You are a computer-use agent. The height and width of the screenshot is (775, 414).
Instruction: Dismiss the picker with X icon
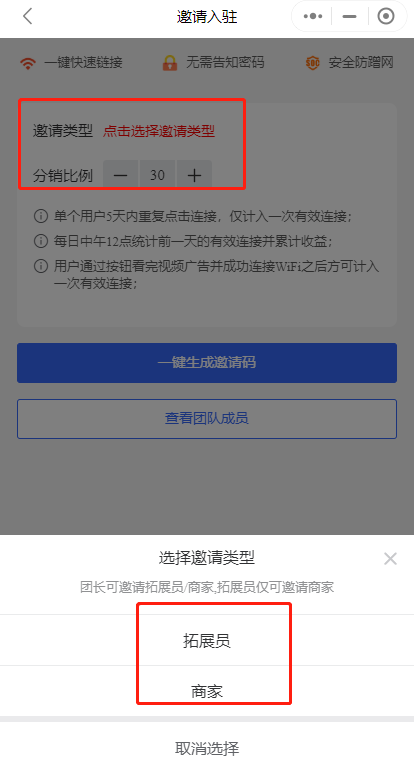pyautogui.click(x=390, y=559)
